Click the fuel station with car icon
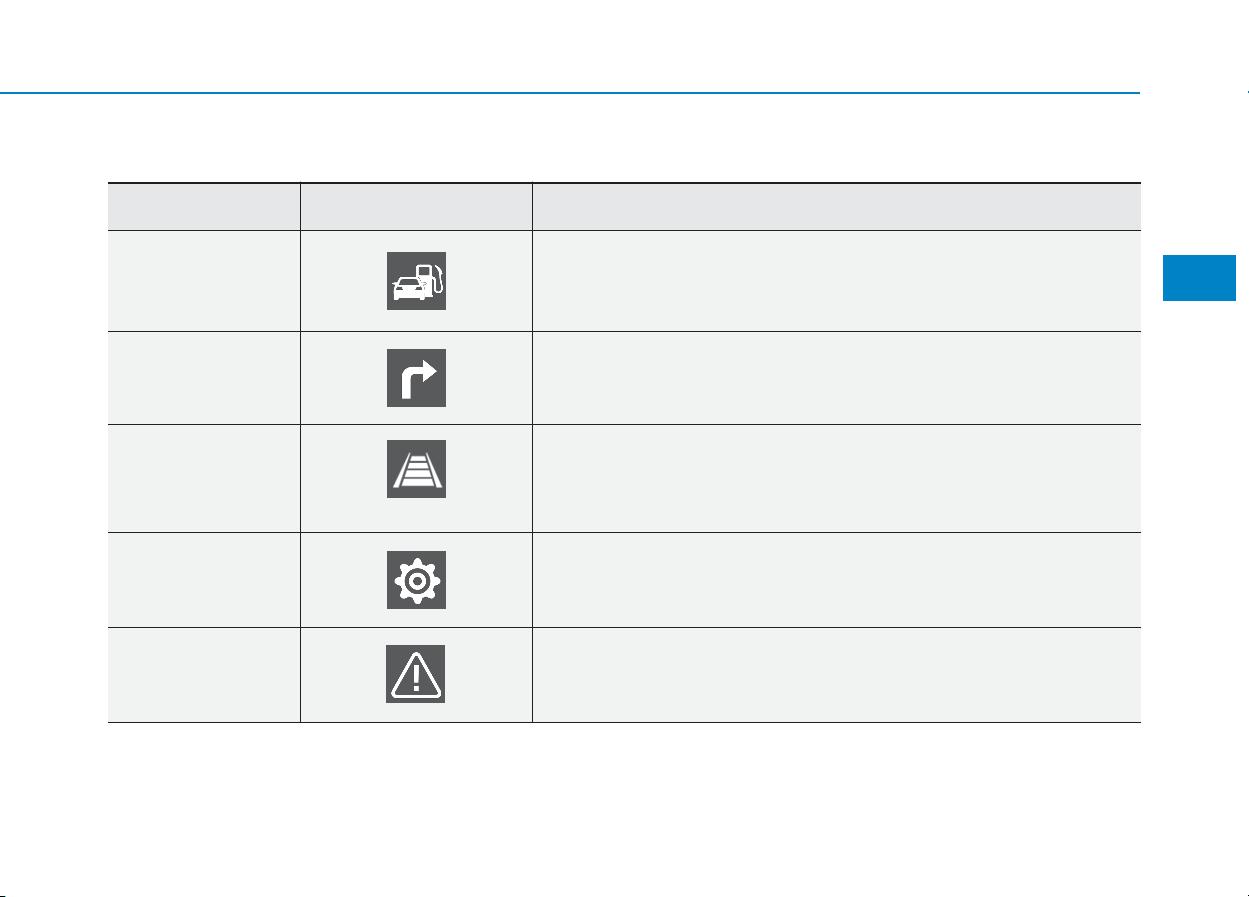The image size is (1249, 897). (416, 281)
